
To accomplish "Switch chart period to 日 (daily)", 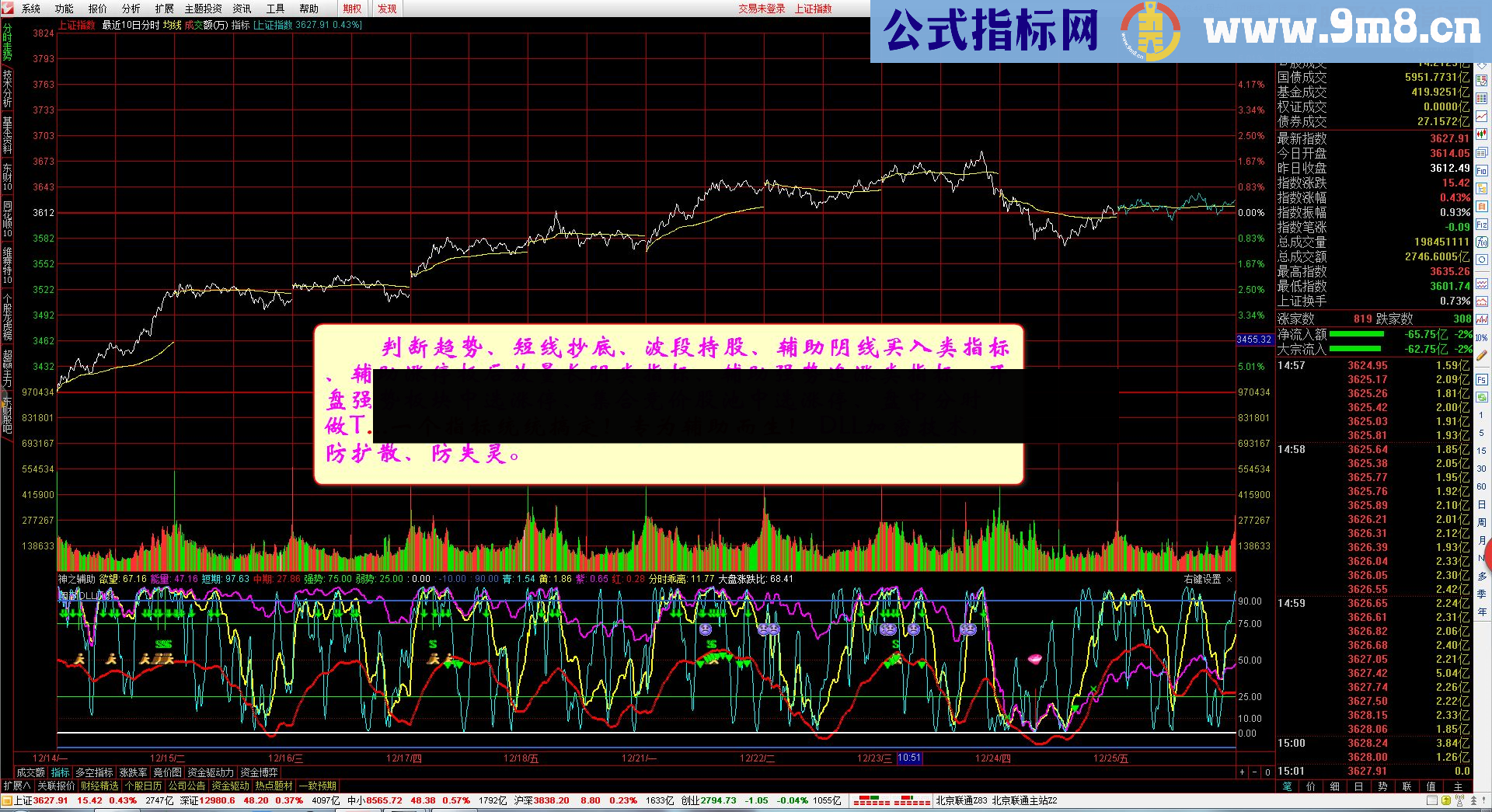I will (x=1483, y=504).
